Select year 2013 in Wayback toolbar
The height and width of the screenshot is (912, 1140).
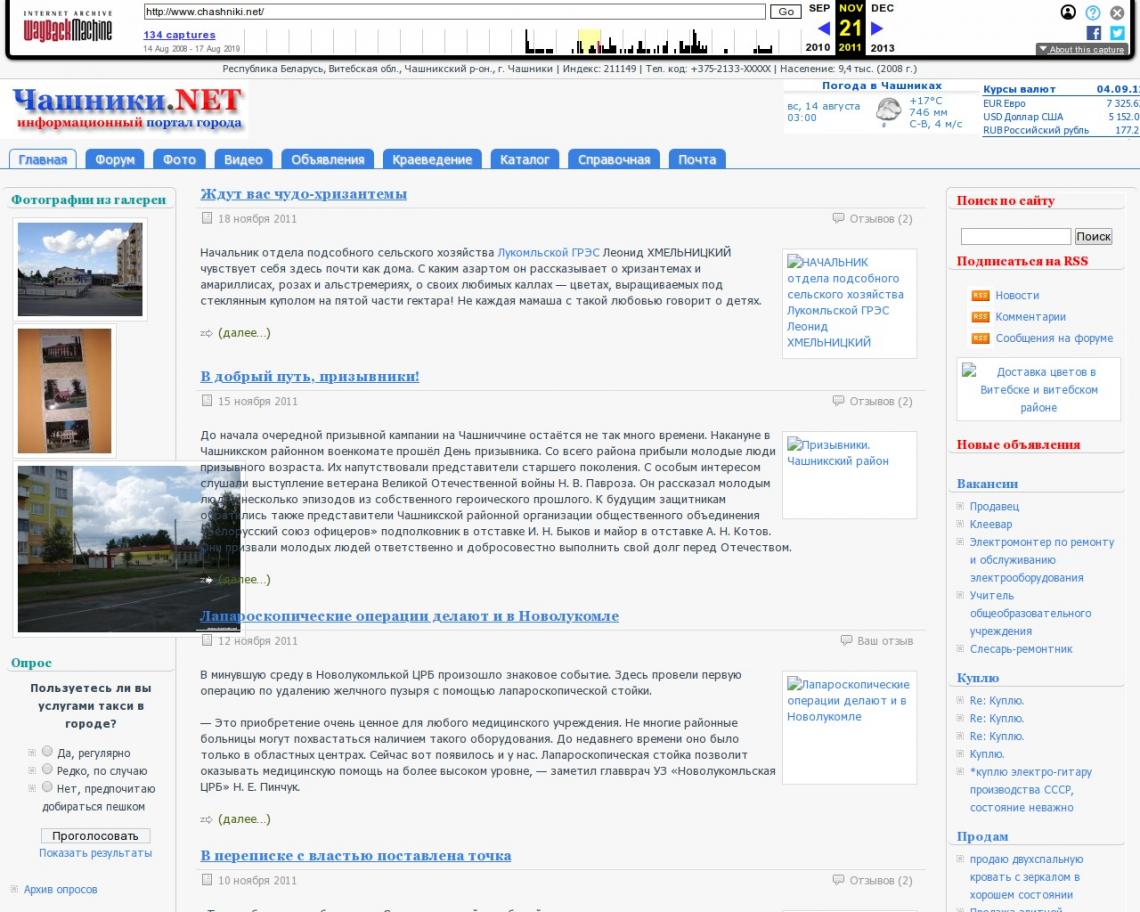pos(883,47)
